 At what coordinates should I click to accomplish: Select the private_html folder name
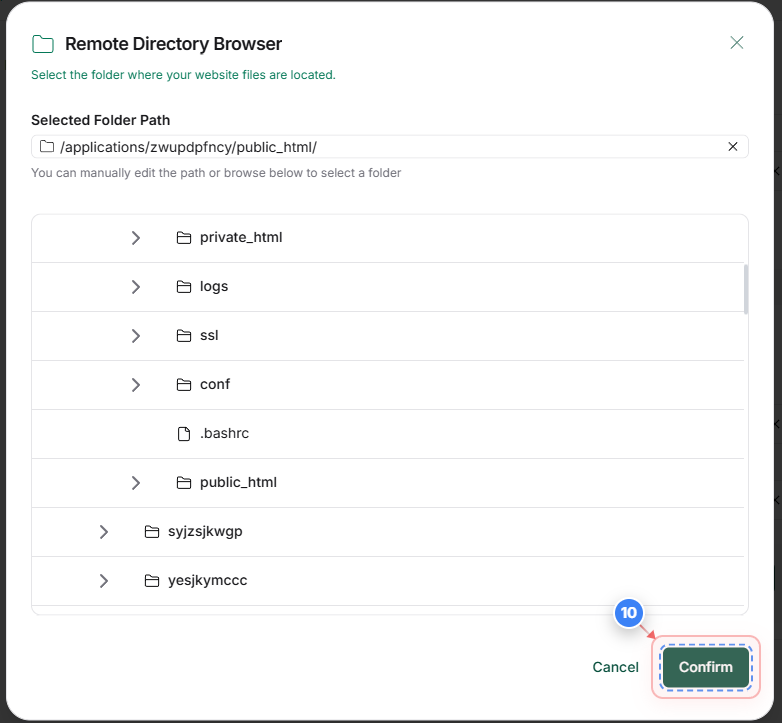coord(241,237)
